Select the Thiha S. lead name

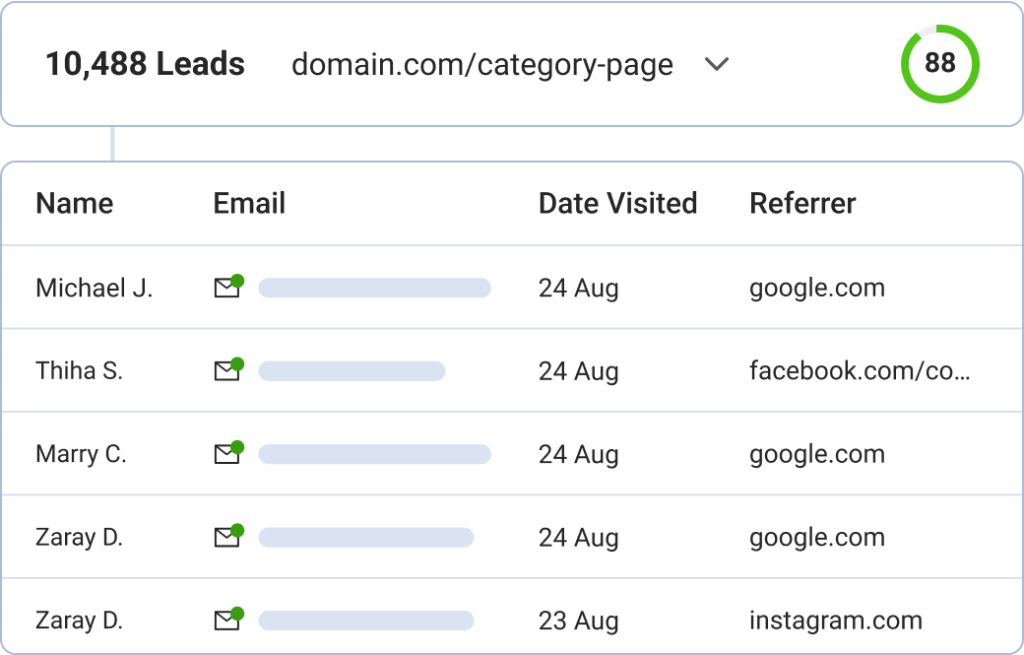(x=79, y=370)
